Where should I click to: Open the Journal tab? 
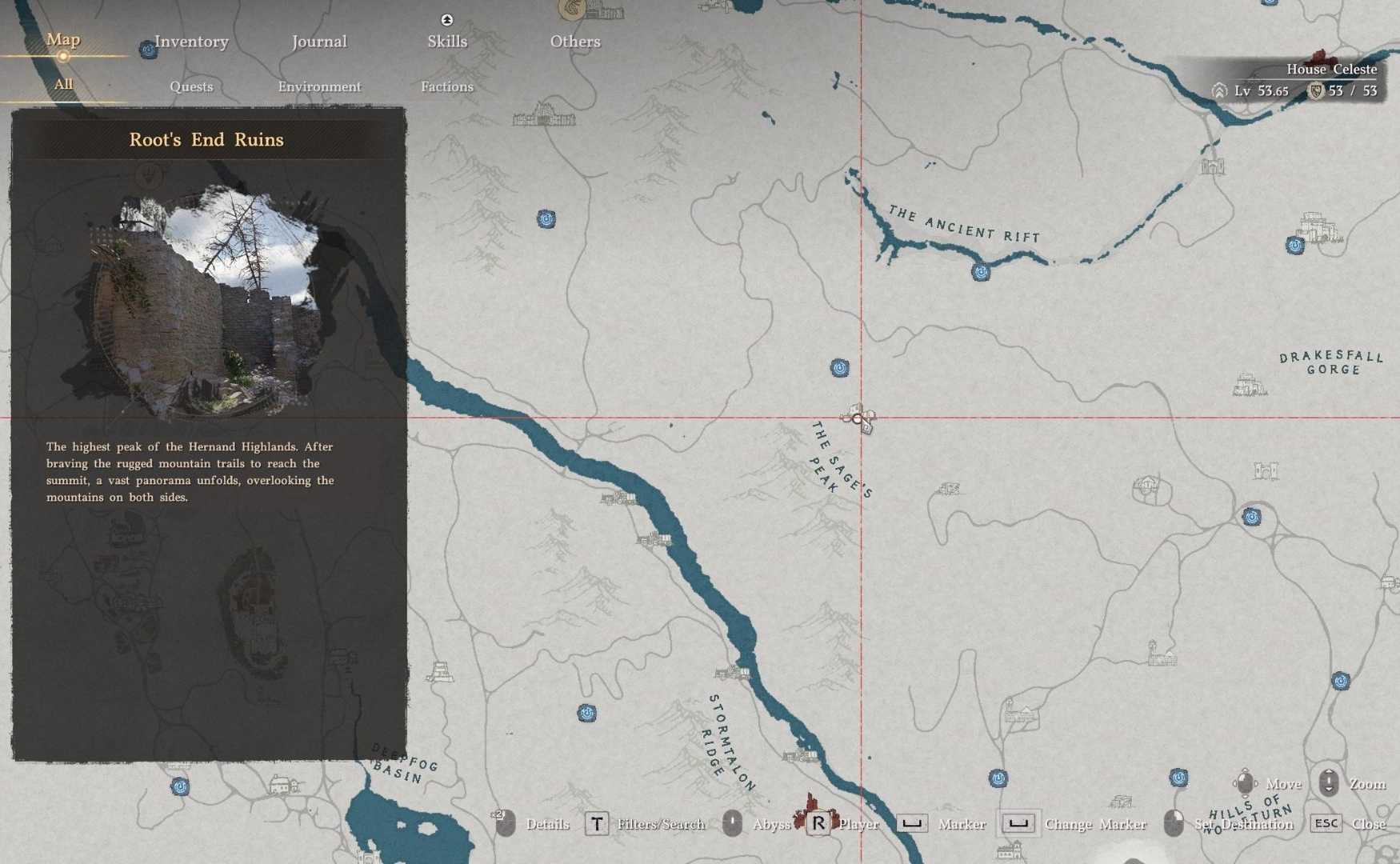[x=319, y=42]
